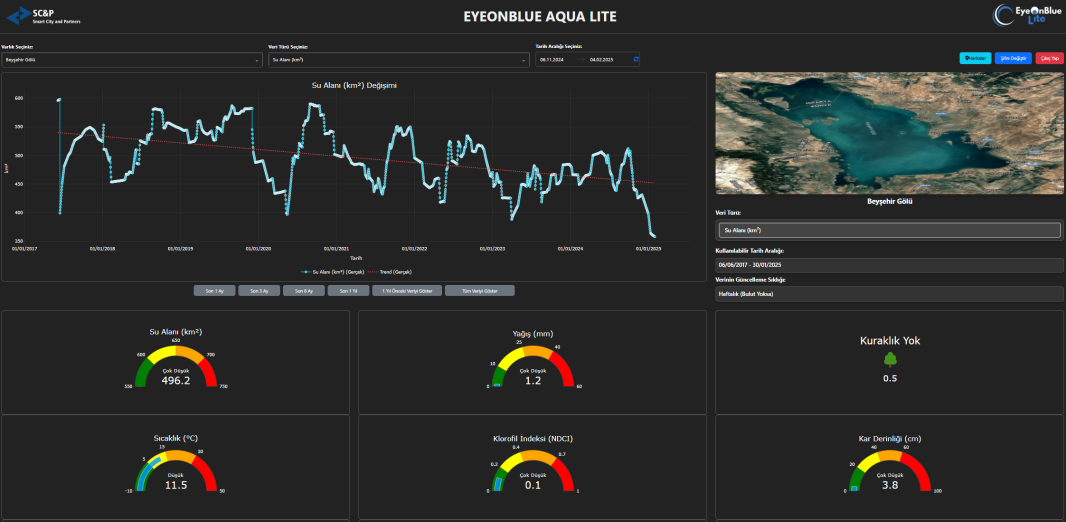Click the Yağış (mm) gauge title
The width and height of the screenshot is (1066, 522).
click(x=533, y=334)
